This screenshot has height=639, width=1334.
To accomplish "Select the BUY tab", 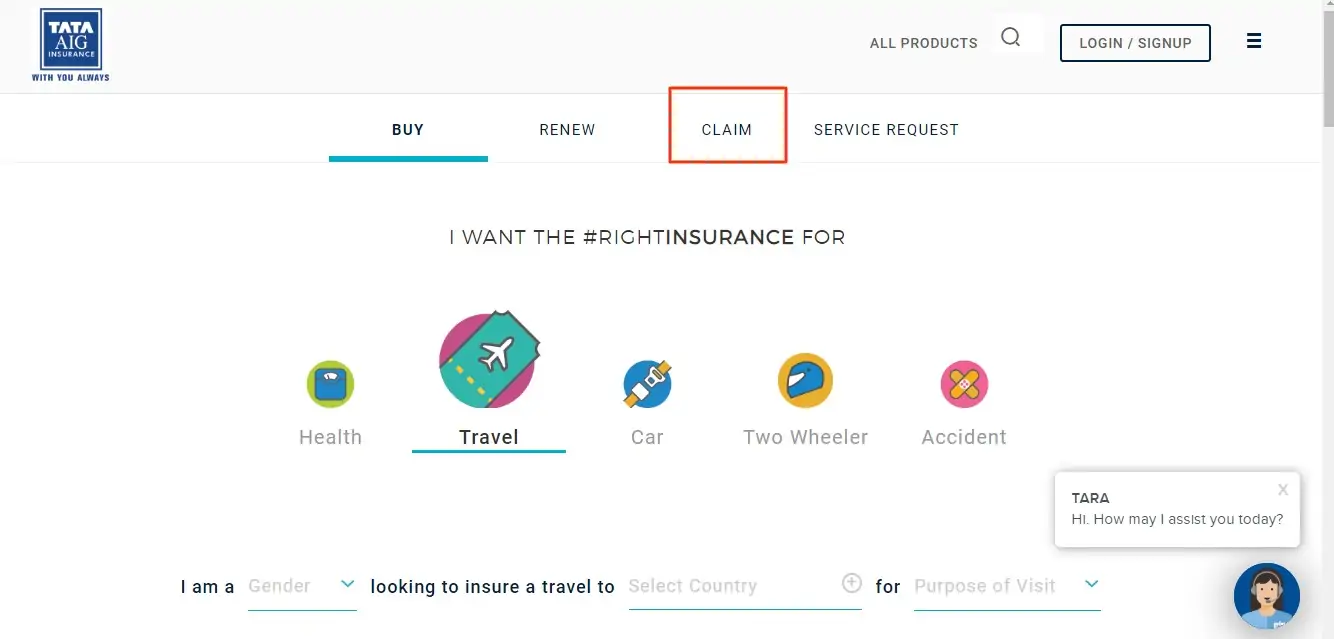I will 408,130.
